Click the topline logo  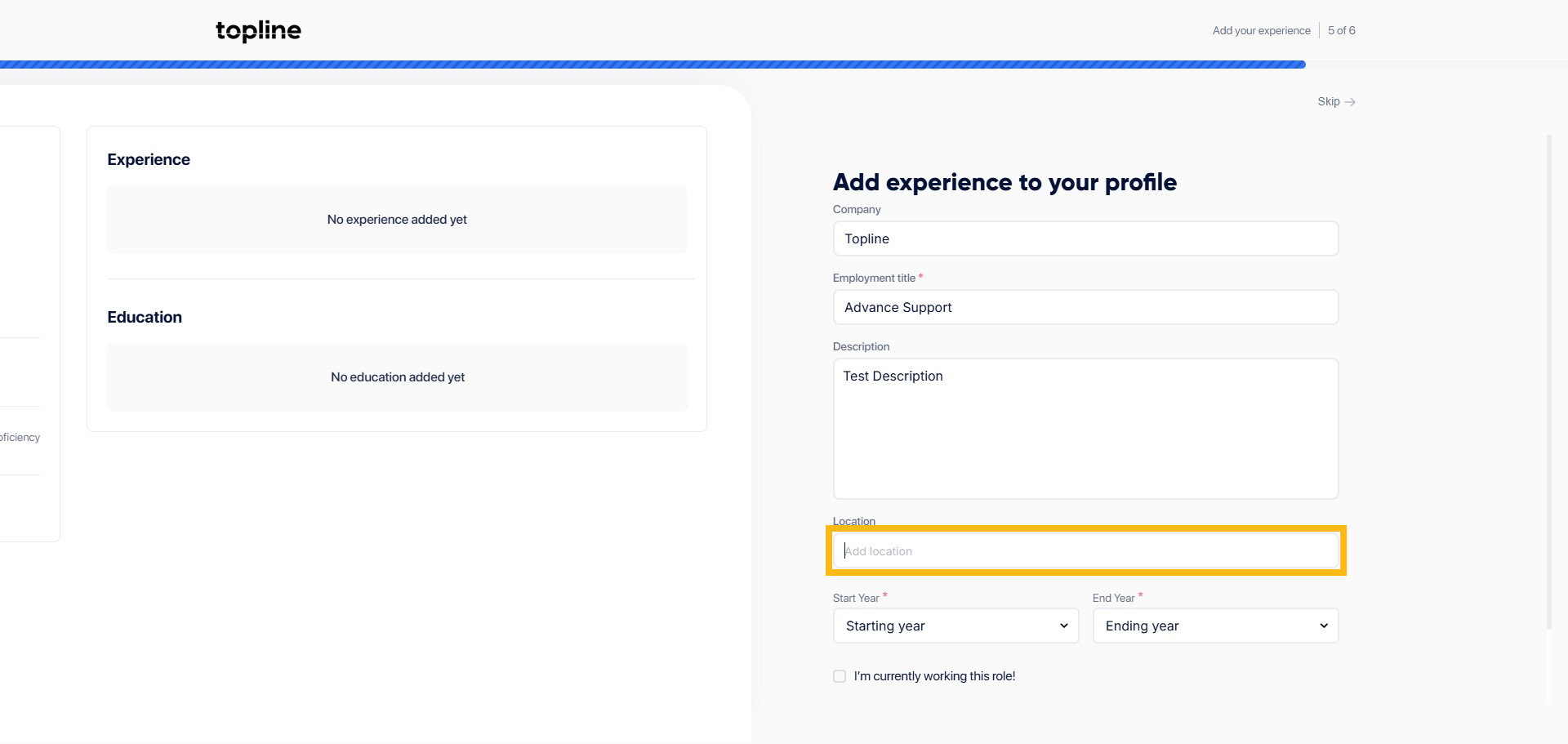(258, 31)
